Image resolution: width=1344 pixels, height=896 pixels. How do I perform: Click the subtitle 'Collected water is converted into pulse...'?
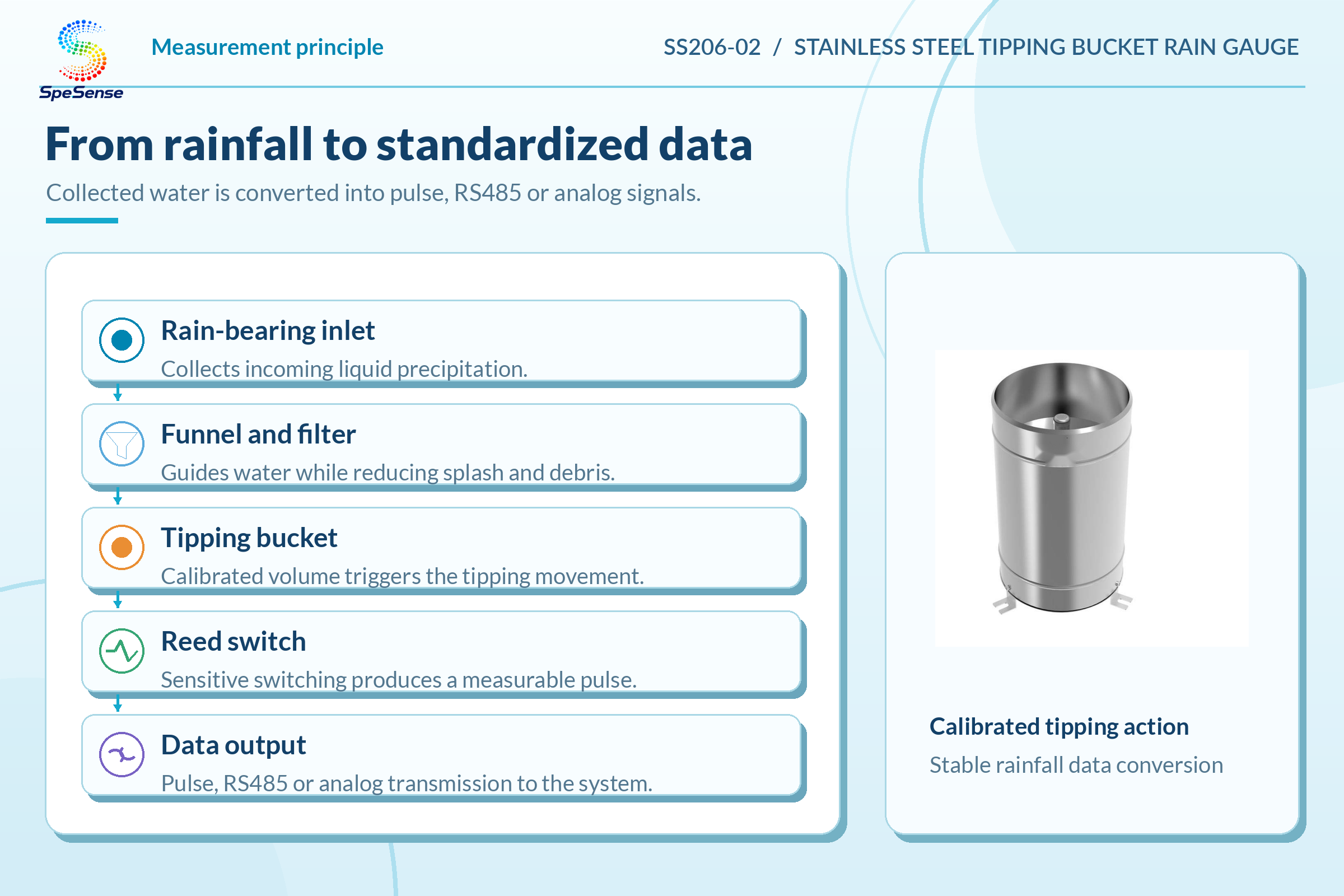pos(373,193)
